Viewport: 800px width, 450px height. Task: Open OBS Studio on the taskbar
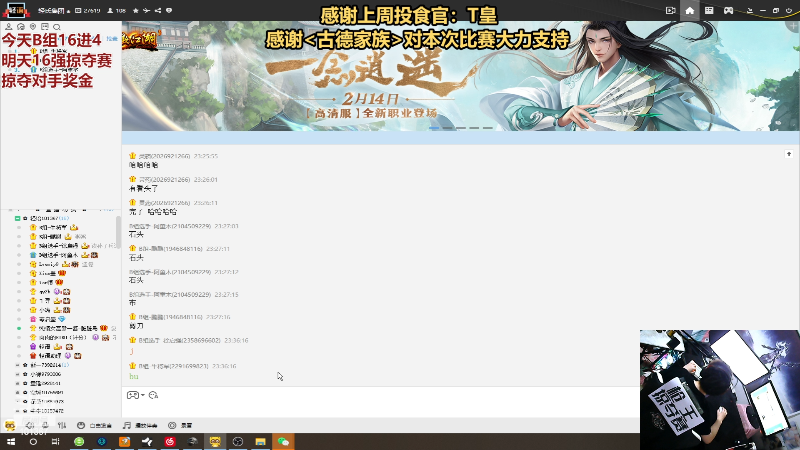click(x=238, y=441)
